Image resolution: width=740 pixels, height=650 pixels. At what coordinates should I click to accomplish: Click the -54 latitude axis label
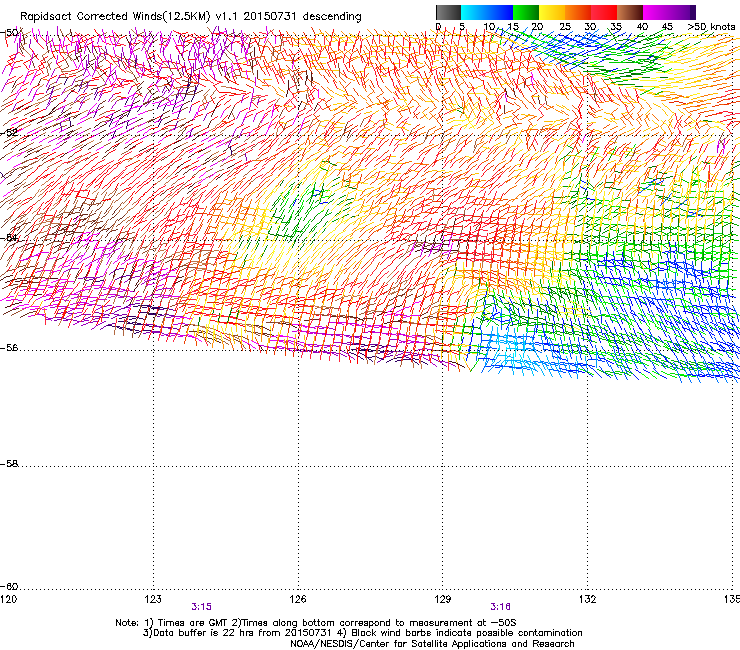[9, 237]
